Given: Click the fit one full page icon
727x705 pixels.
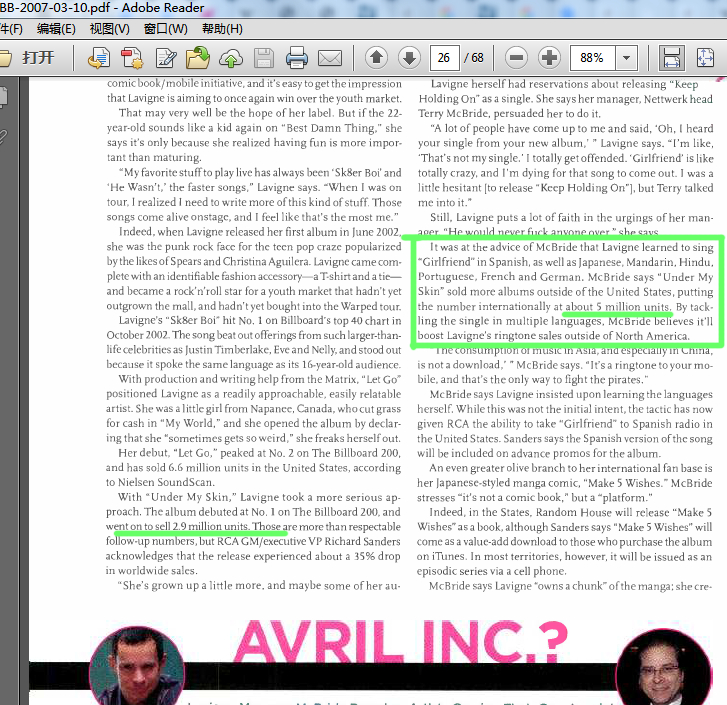Looking at the screenshot, I should [x=705, y=58].
